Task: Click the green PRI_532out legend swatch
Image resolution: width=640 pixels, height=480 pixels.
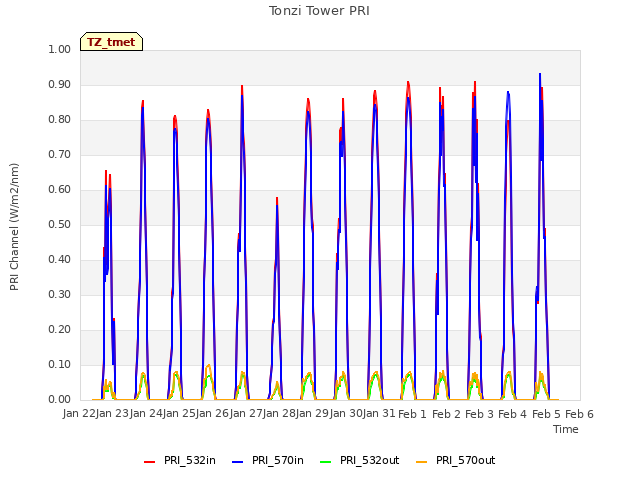Action: click(326, 462)
